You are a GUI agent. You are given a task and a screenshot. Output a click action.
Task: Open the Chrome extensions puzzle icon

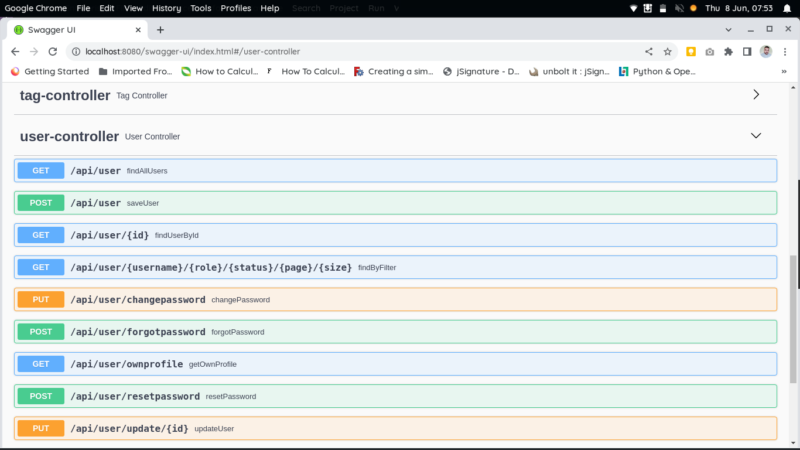728,51
